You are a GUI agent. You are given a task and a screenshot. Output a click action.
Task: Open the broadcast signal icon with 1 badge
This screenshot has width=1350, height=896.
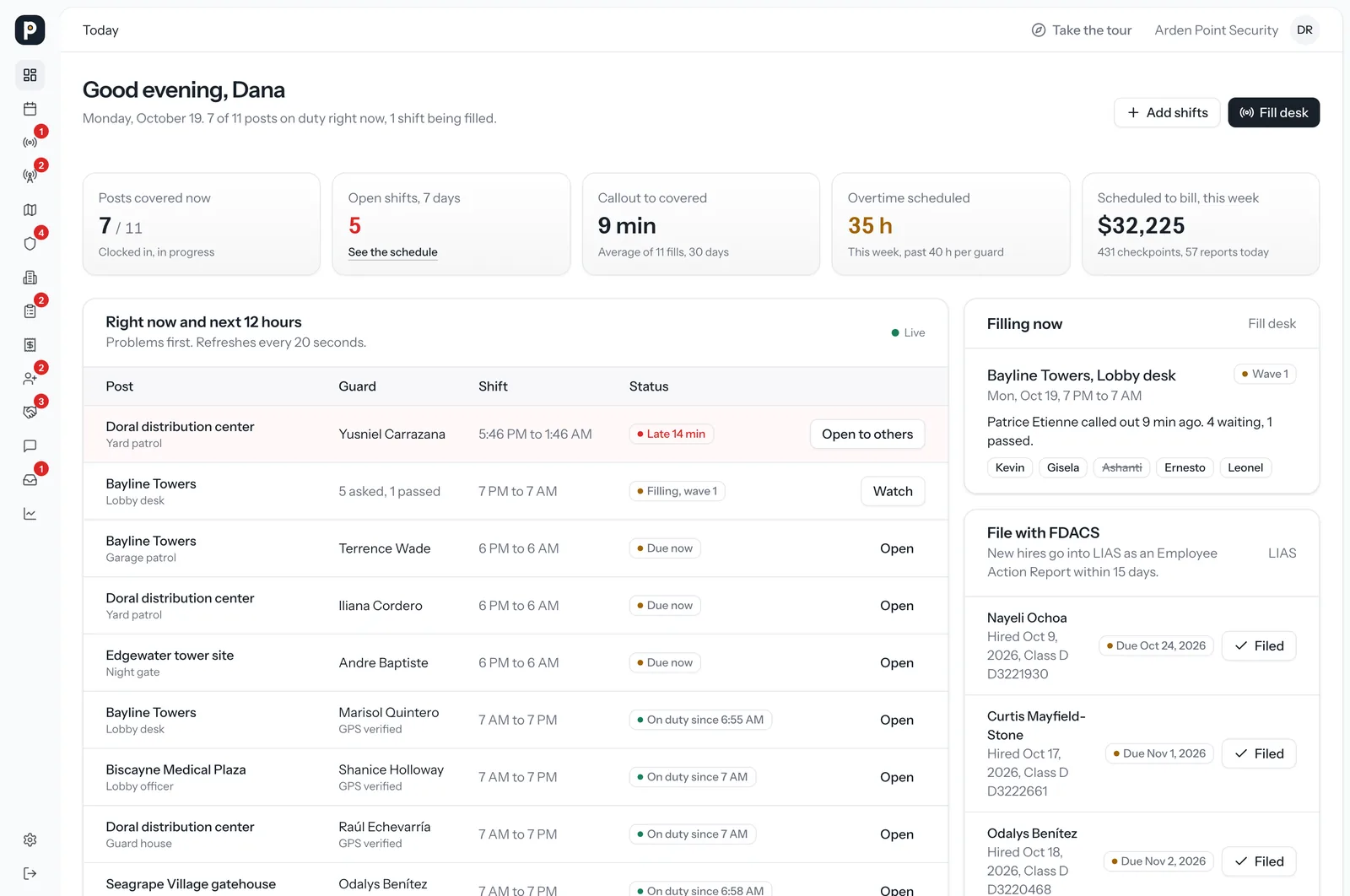(x=30, y=143)
